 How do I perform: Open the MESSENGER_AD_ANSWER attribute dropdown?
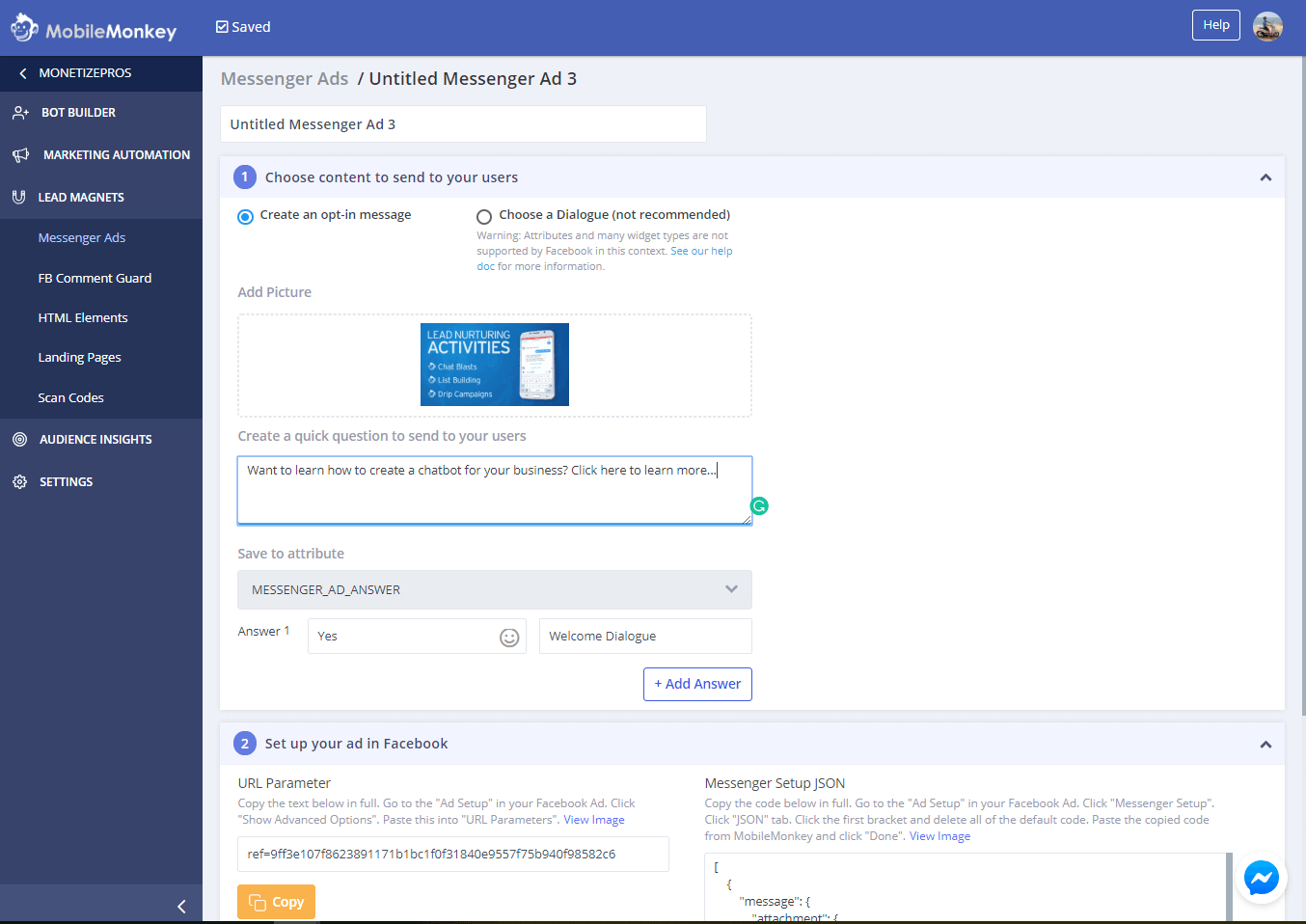tap(495, 589)
